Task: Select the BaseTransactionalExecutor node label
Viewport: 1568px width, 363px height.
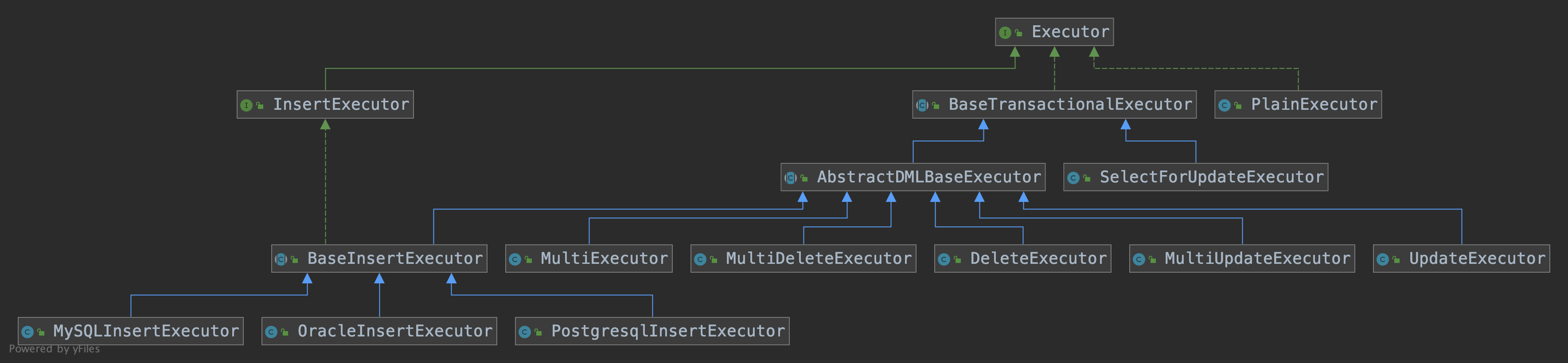Action: click(1069, 104)
